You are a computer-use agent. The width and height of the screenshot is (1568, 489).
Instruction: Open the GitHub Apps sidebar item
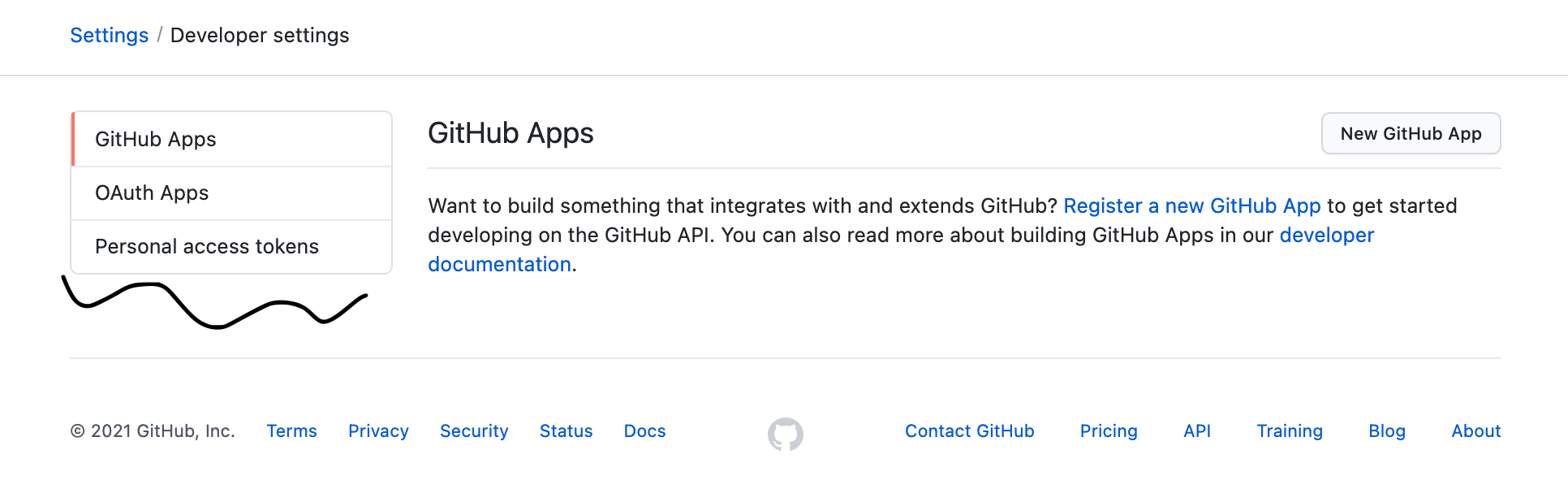(x=156, y=140)
